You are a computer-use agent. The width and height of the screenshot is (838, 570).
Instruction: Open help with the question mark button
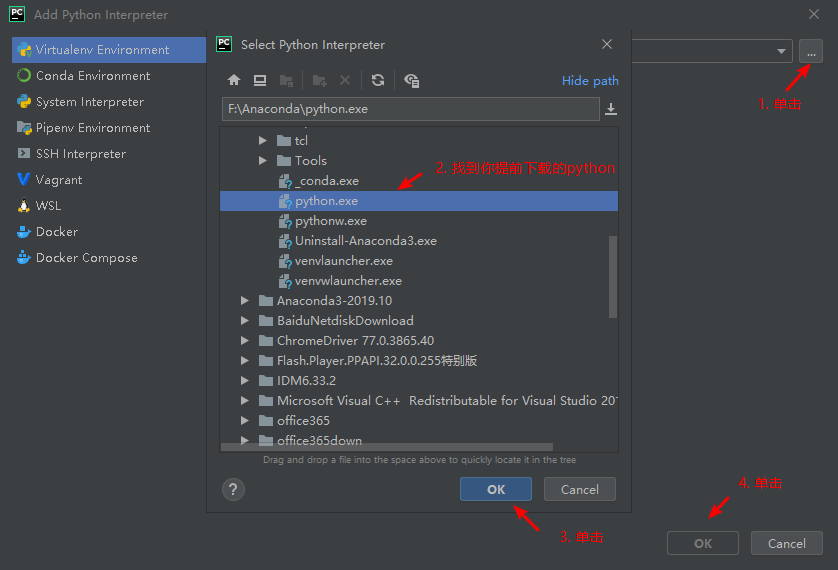pos(233,489)
